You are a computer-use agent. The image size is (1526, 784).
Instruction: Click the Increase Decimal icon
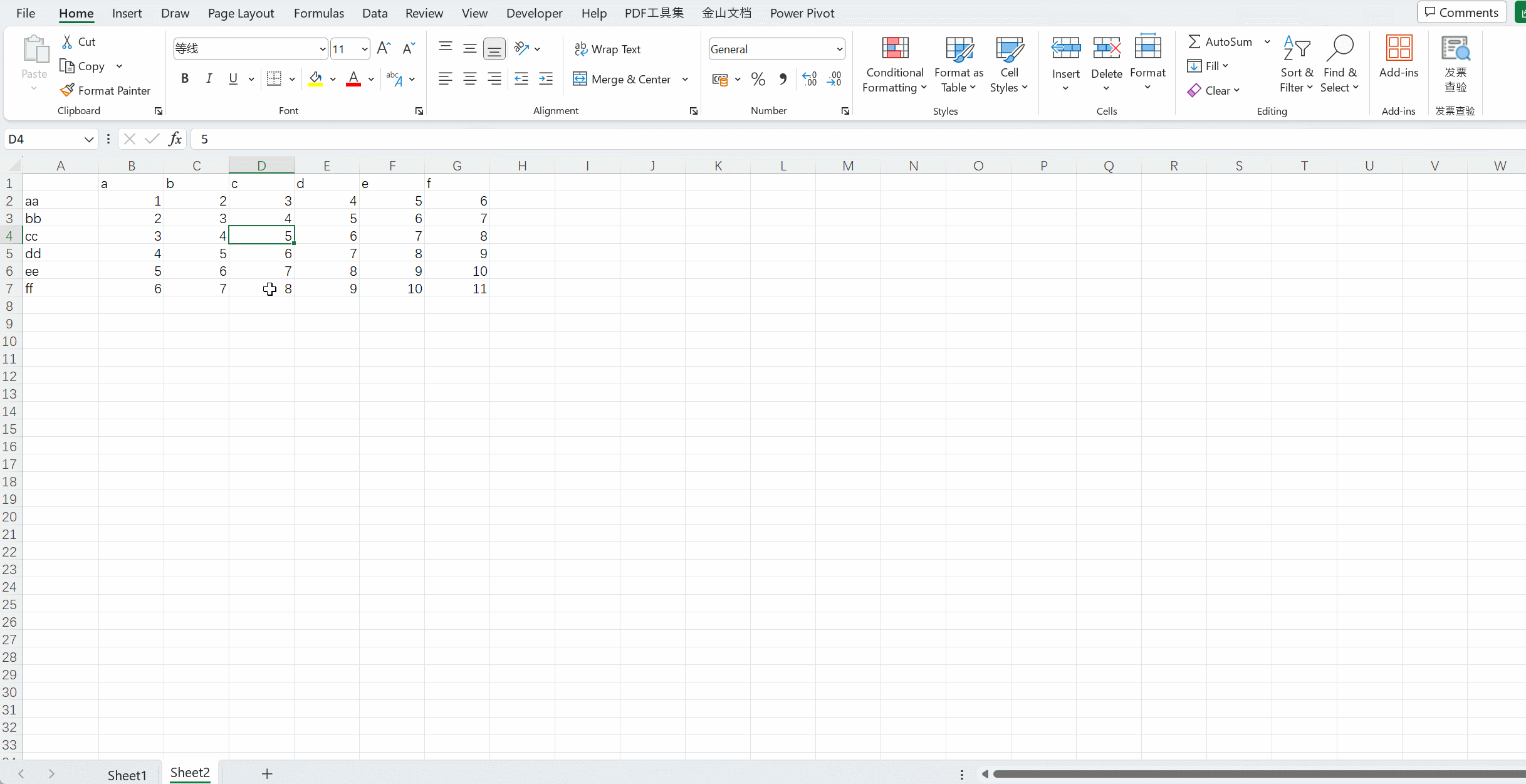coord(810,79)
